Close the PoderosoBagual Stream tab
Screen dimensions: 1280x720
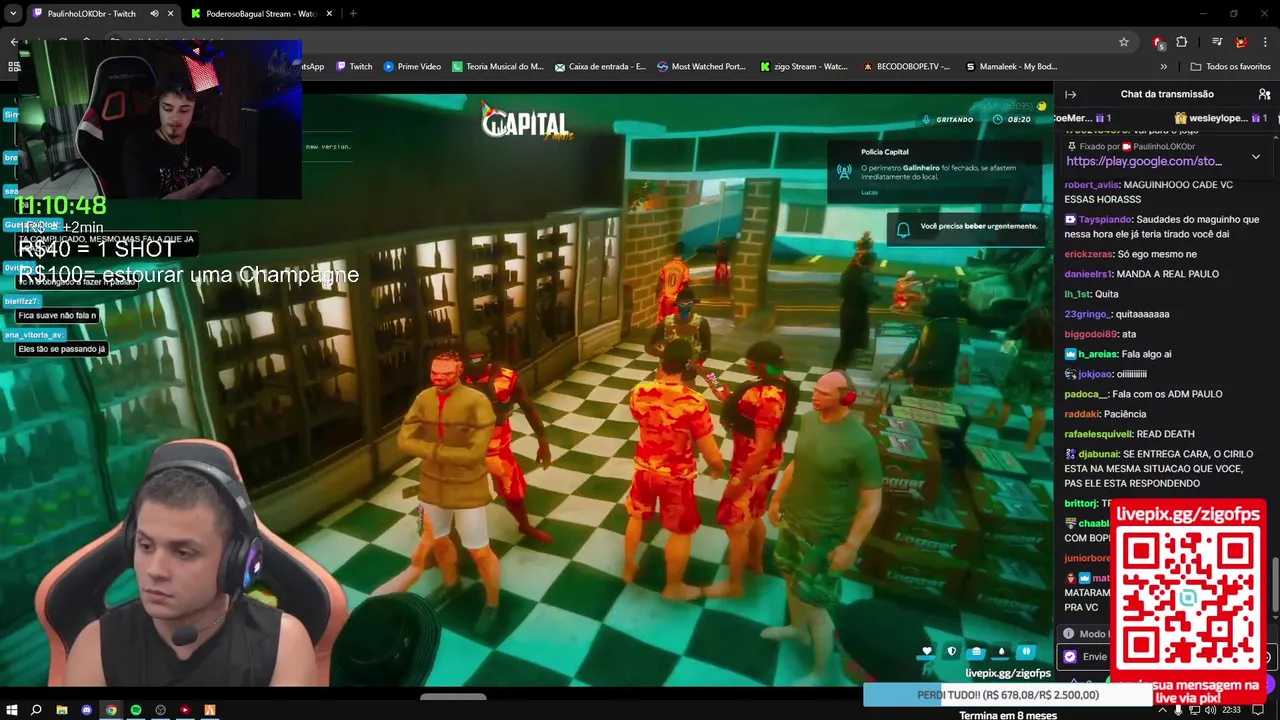(329, 14)
